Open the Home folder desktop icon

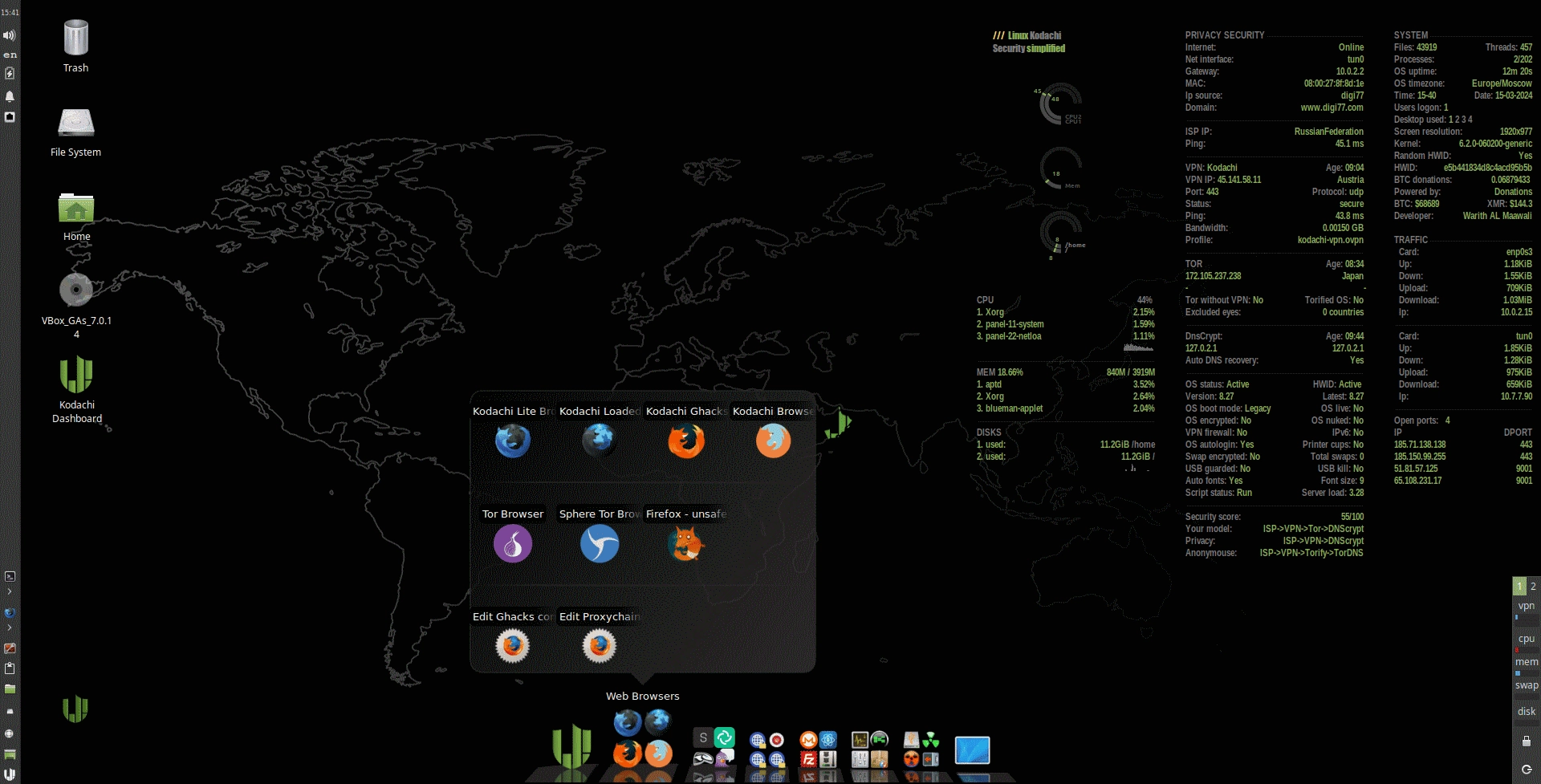76,217
